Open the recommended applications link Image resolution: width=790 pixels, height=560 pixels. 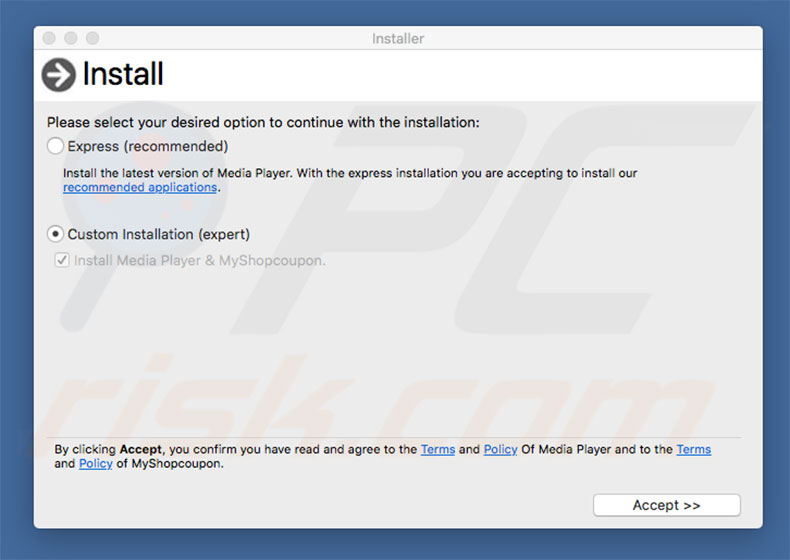140,187
